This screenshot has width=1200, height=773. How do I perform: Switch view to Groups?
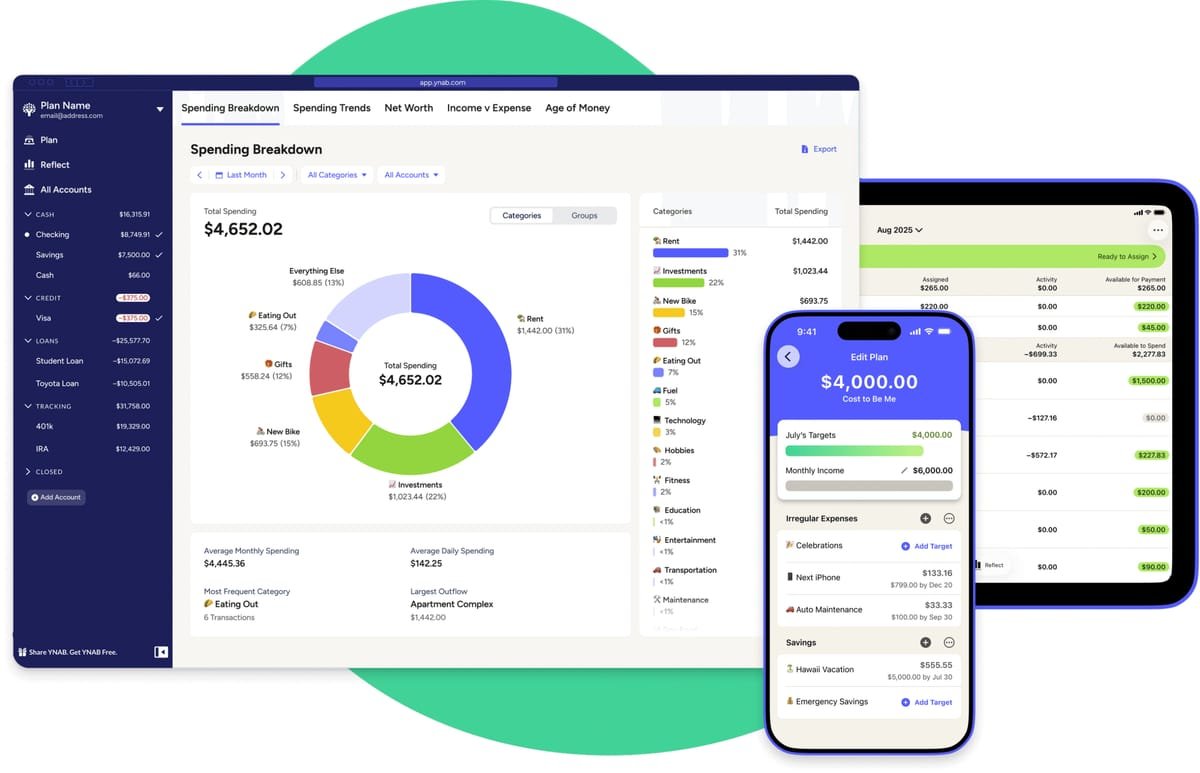click(584, 215)
